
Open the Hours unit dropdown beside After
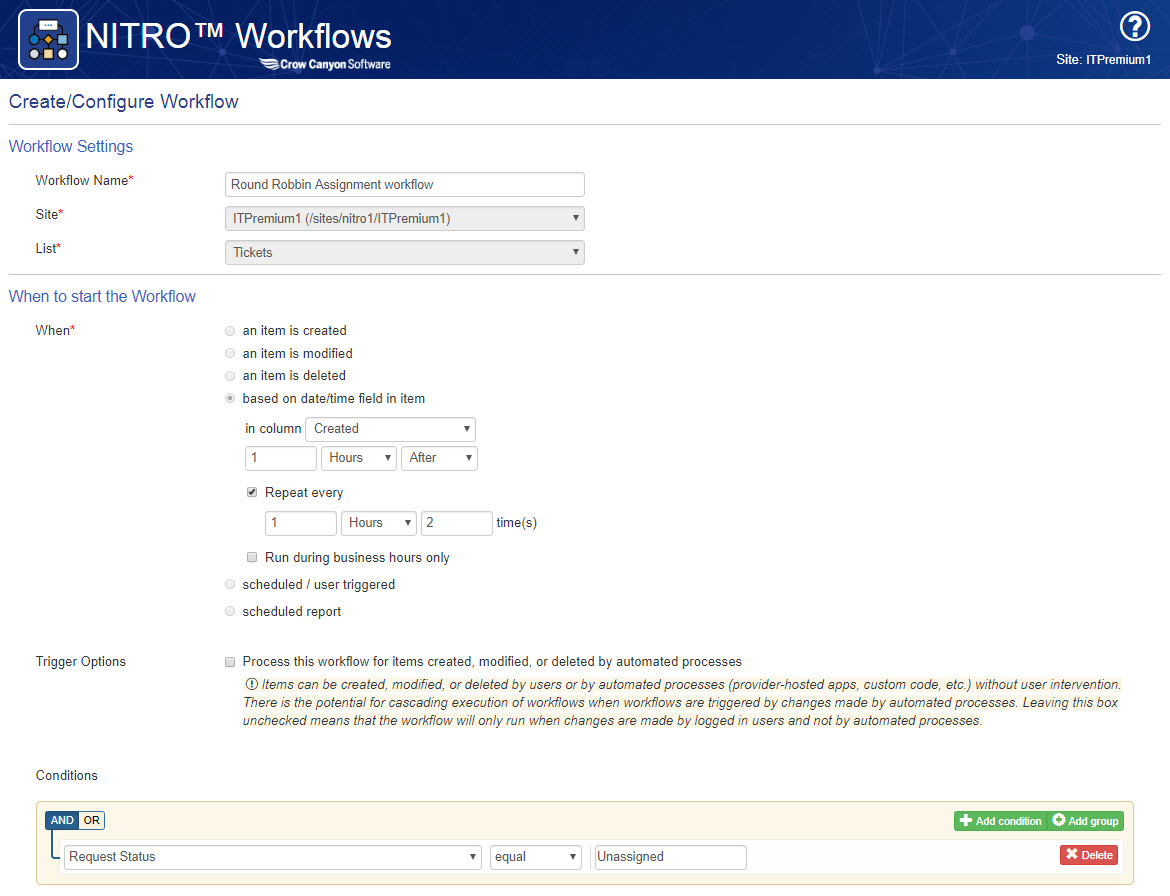click(x=360, y=458)
